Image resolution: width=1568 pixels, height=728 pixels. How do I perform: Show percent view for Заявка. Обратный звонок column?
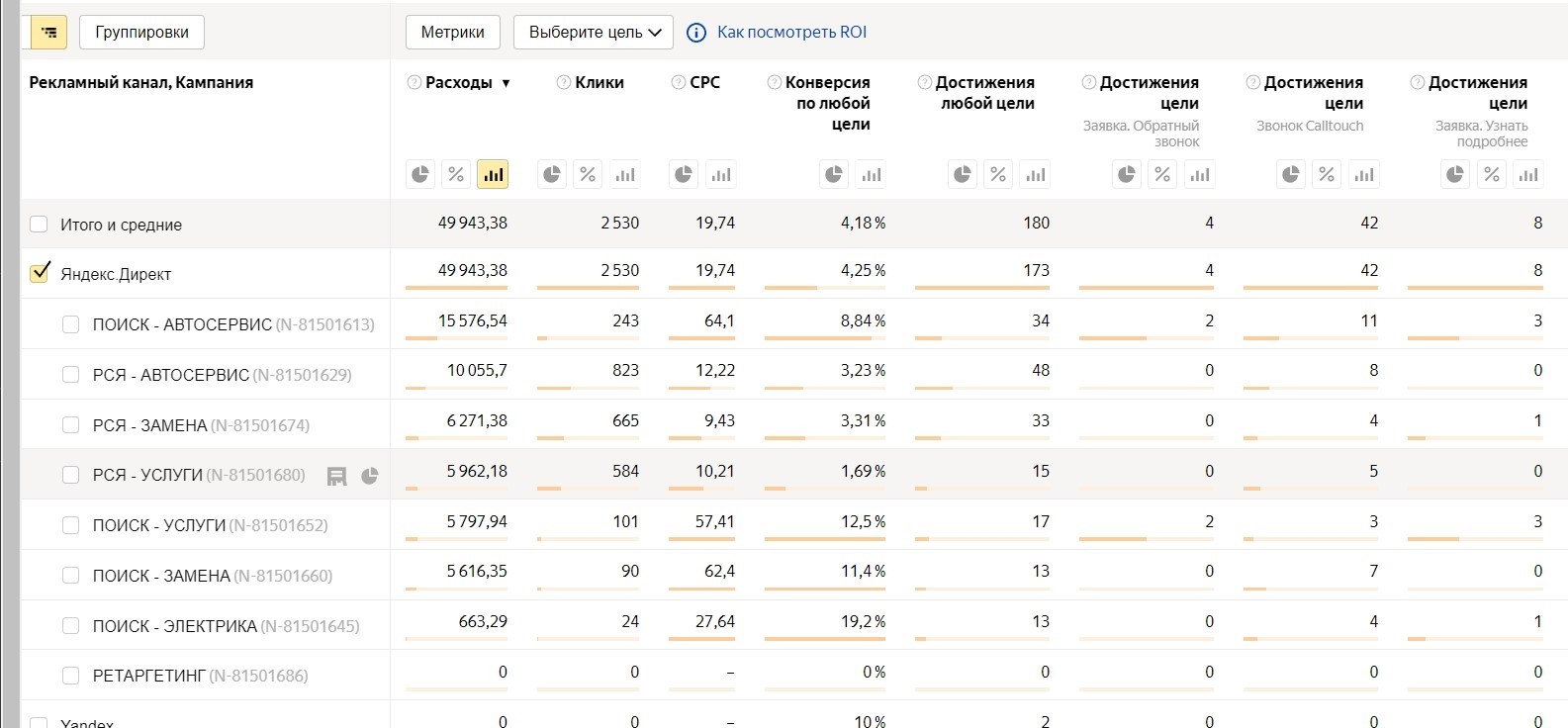tap(1162, 175)
